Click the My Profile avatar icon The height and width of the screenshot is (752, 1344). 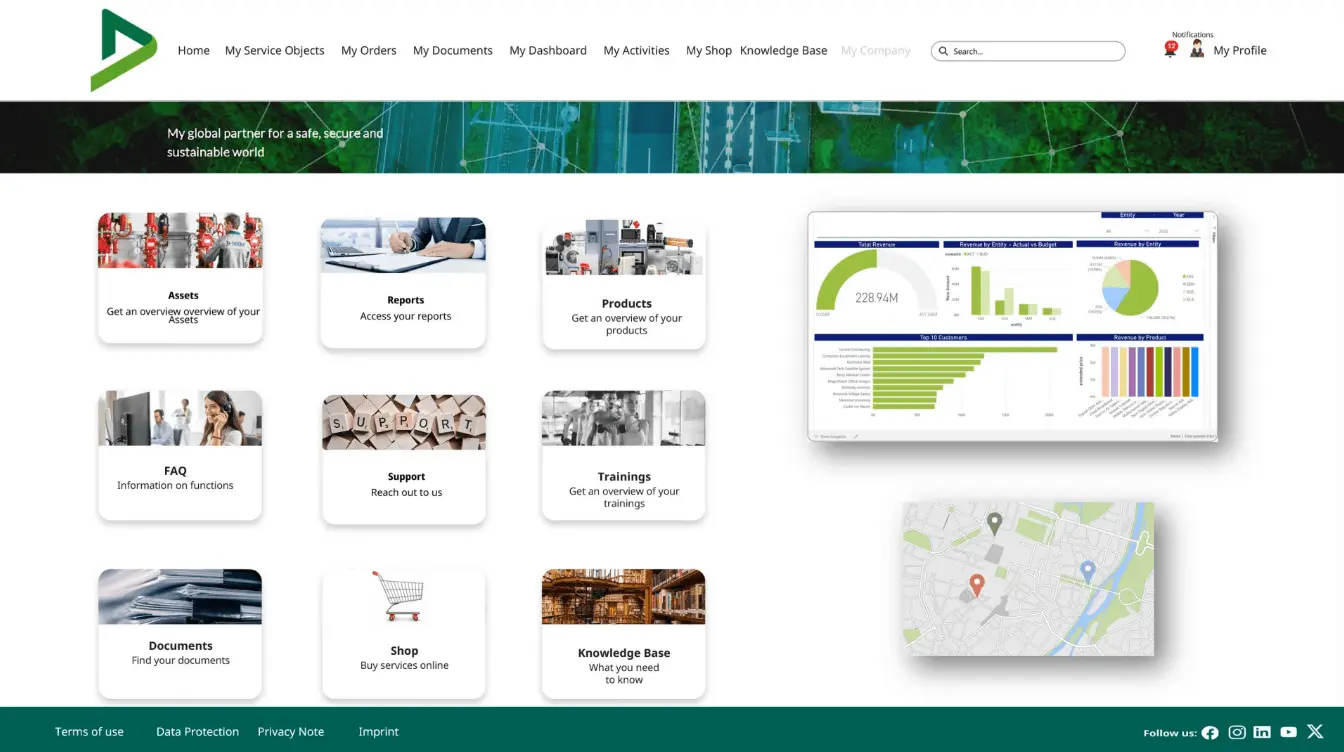click(1197, 47)
